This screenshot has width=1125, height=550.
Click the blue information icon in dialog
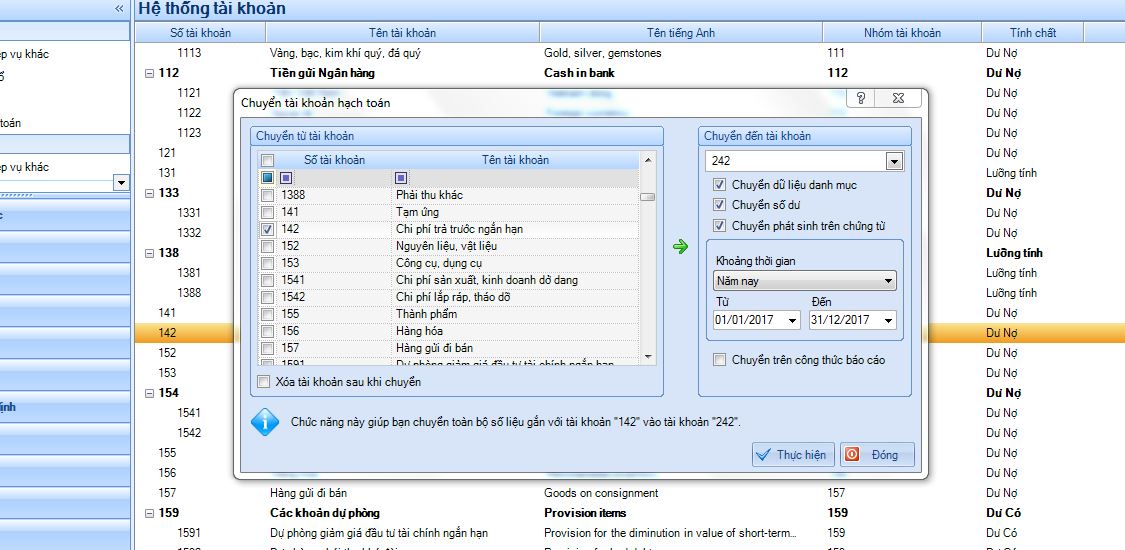point(265,422)
